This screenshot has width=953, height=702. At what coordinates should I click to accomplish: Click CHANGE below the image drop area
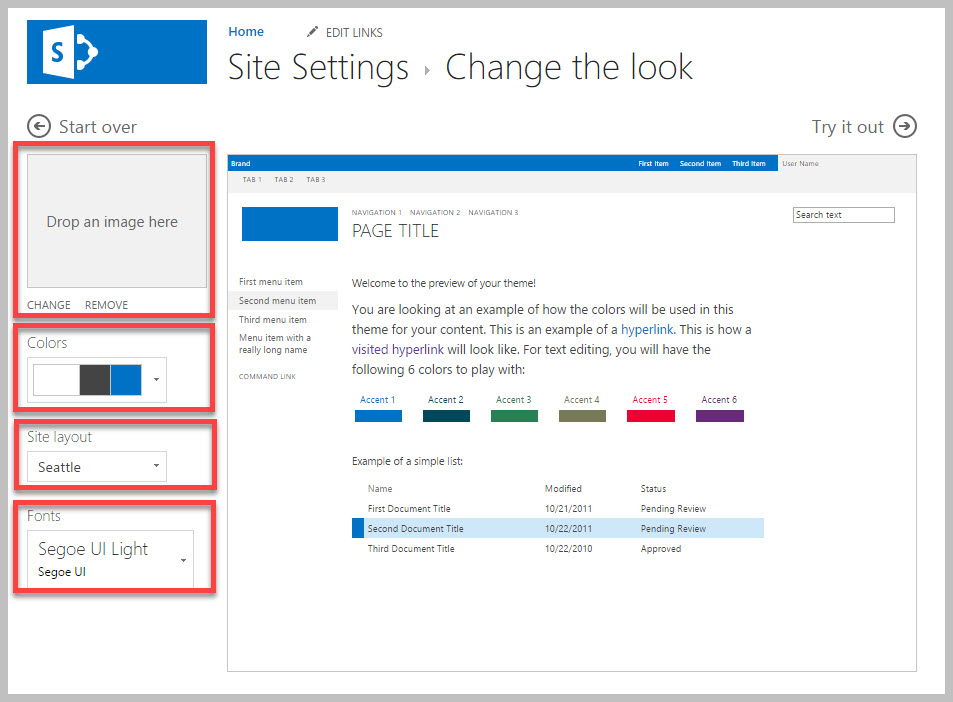point(48,304)
